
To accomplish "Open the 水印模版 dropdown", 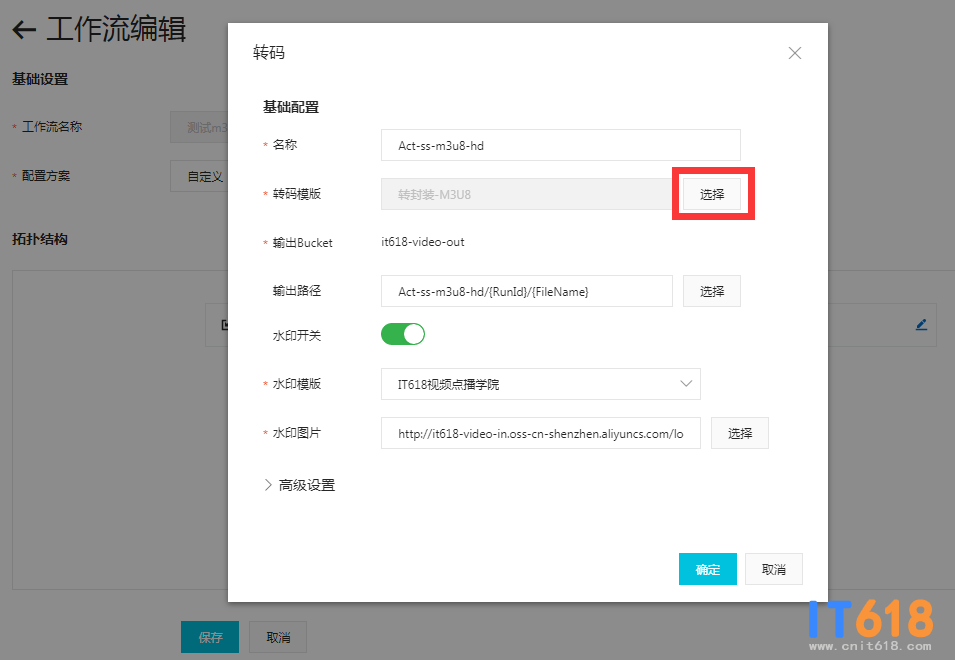I will (540, 384).
